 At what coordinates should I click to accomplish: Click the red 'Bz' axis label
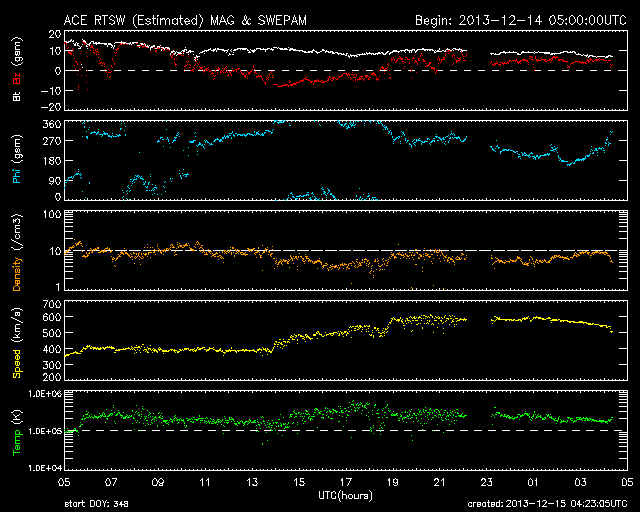pyautogui.click(x=17, y=78)
